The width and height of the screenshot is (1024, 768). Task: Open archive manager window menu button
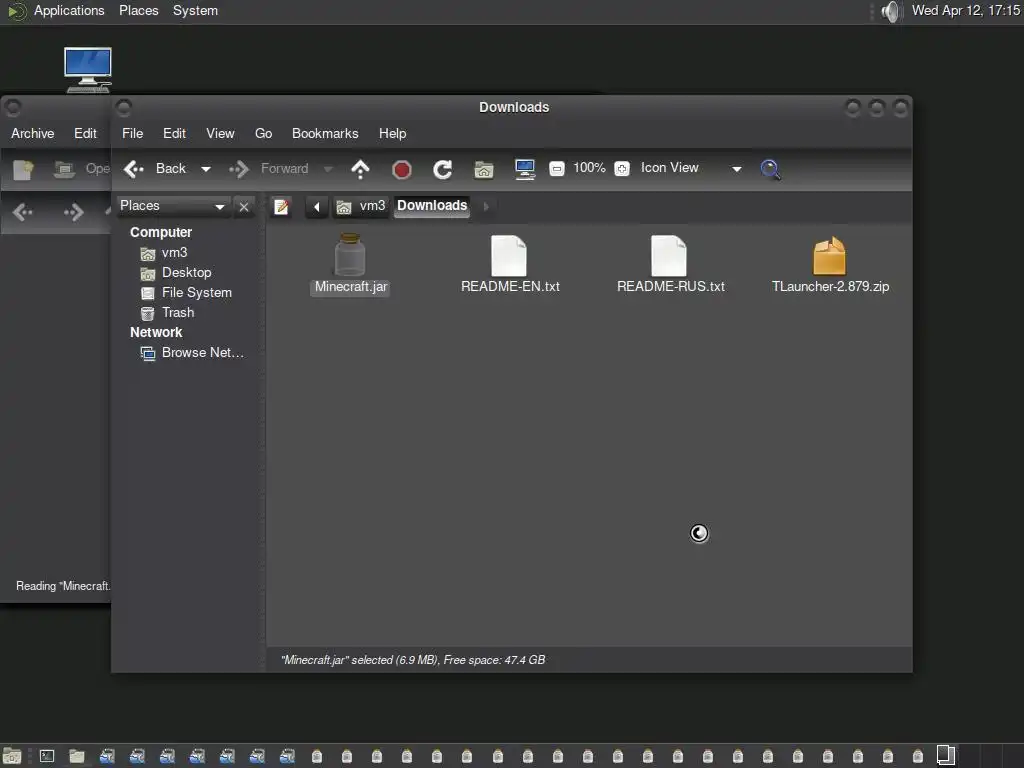tap(12, 107)
